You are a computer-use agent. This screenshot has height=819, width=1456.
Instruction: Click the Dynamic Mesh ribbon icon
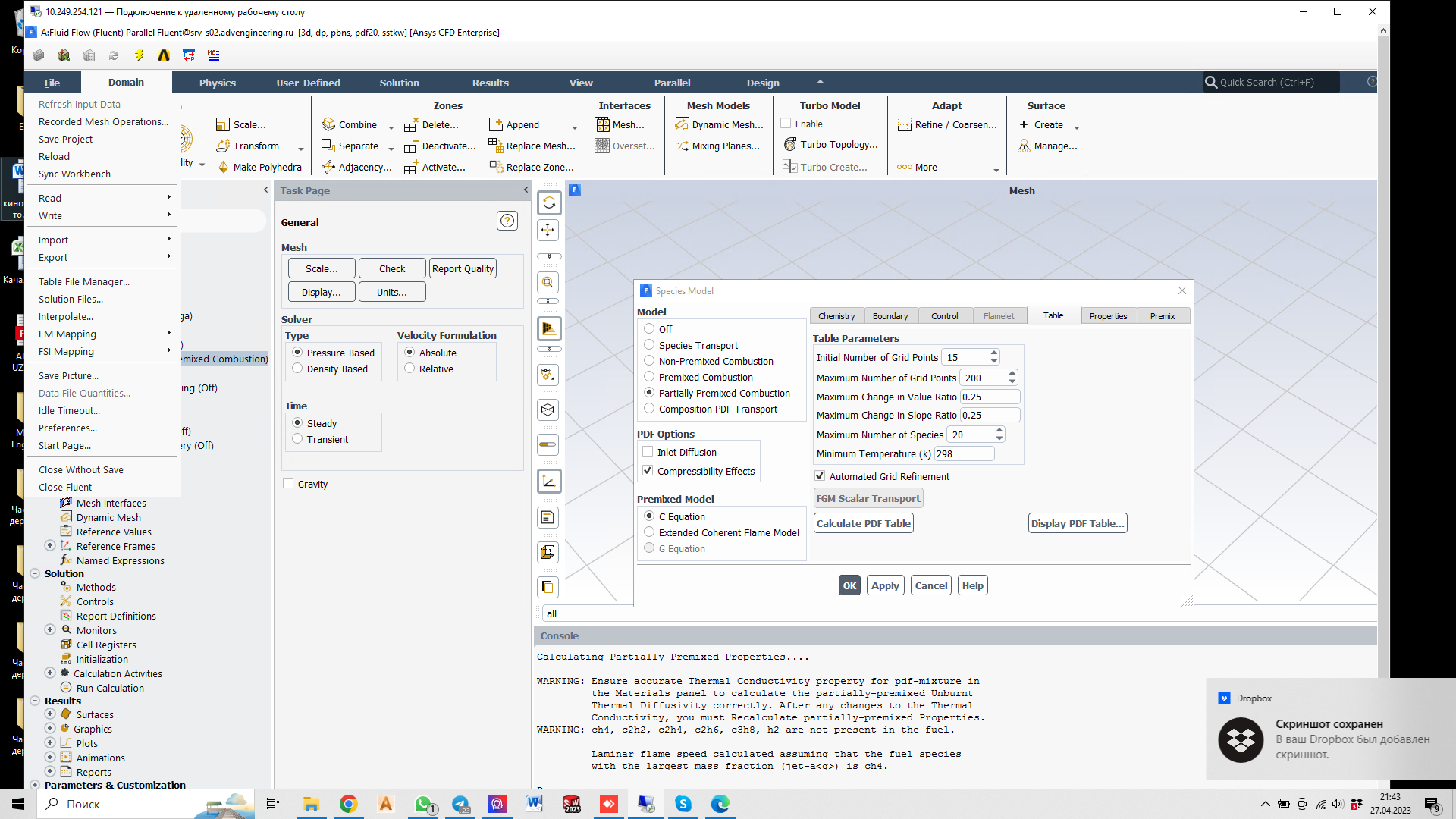(x=682, y=124)
